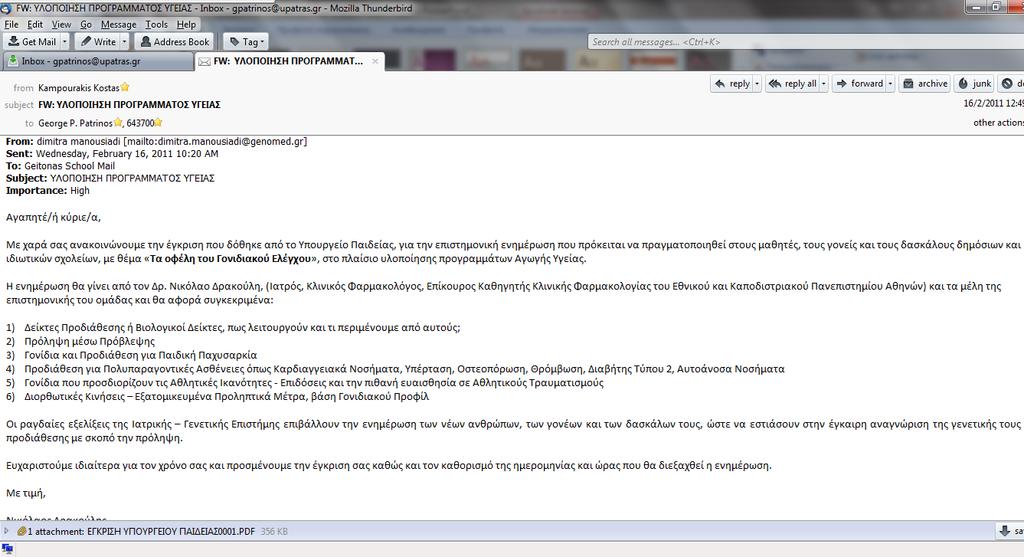Compose a new message with Write
Image resolution: width=1024 pixels, height=557 pixels.
(x=98, y=42)
